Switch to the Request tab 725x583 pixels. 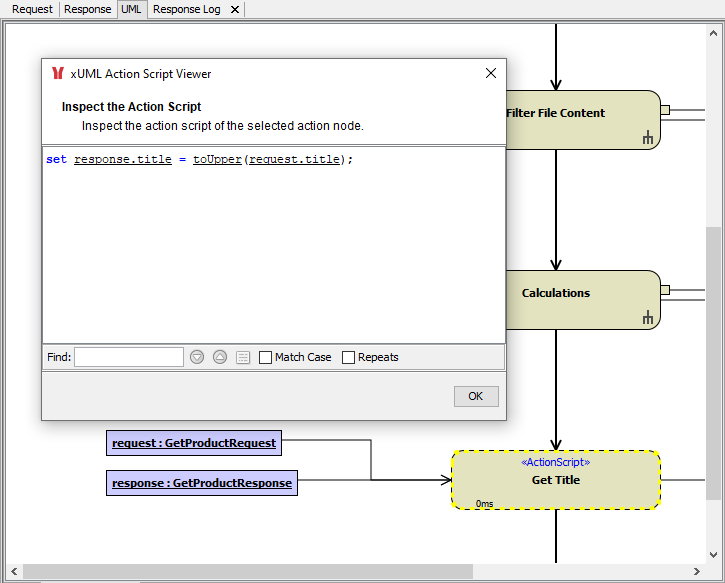[32, 9]
